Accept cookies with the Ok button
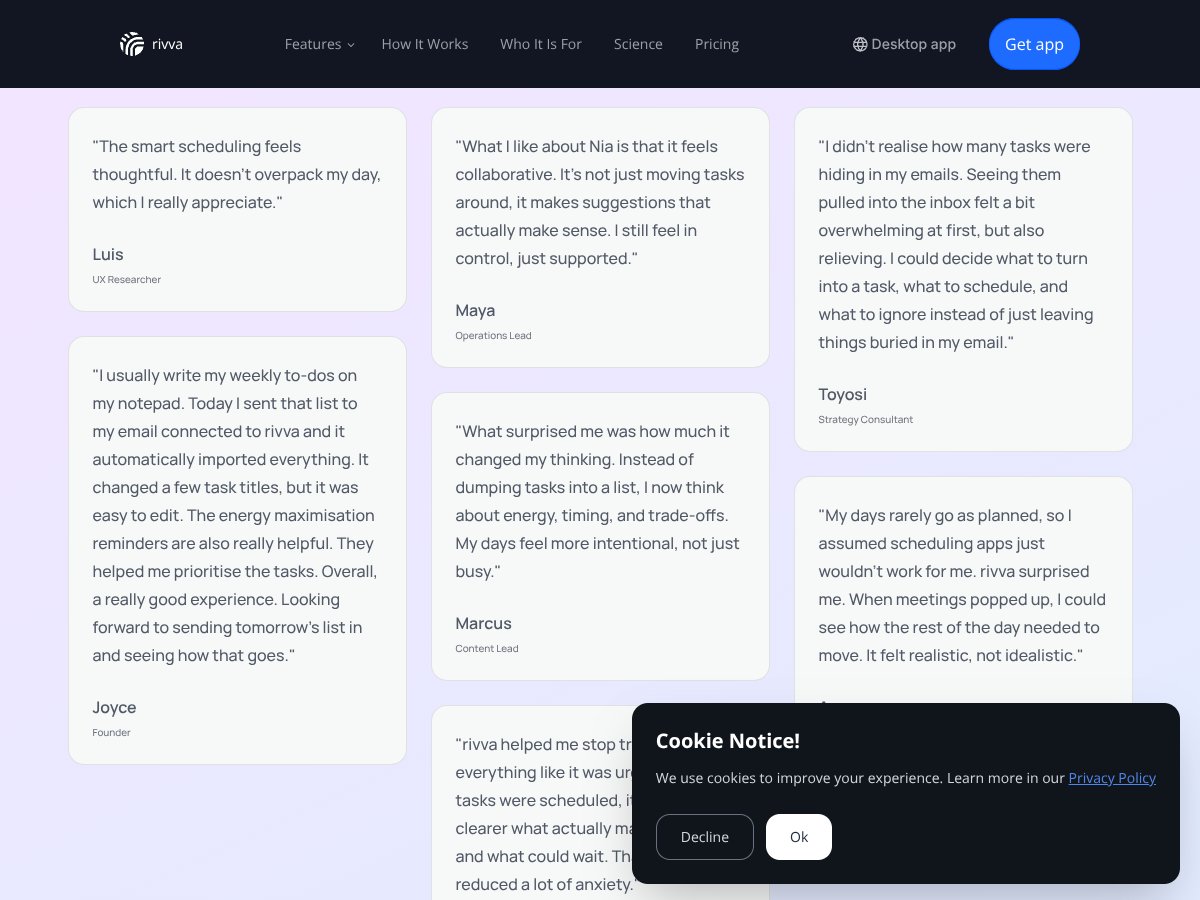This screenshot has height=900, width=1200. point(798,837)
